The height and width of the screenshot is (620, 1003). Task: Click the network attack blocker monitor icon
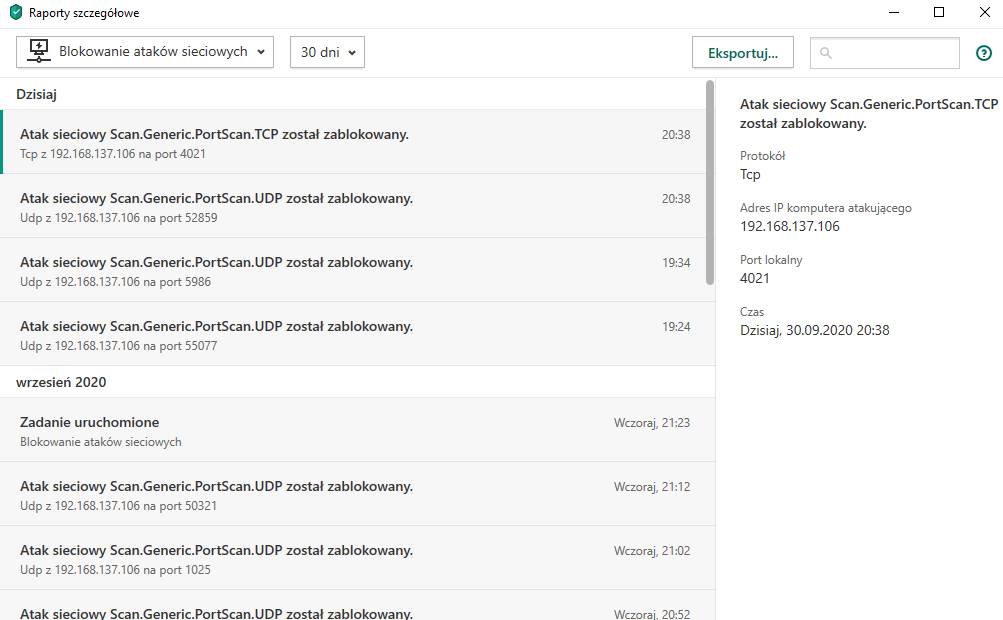pyautogui.click(x=38, y=52)
